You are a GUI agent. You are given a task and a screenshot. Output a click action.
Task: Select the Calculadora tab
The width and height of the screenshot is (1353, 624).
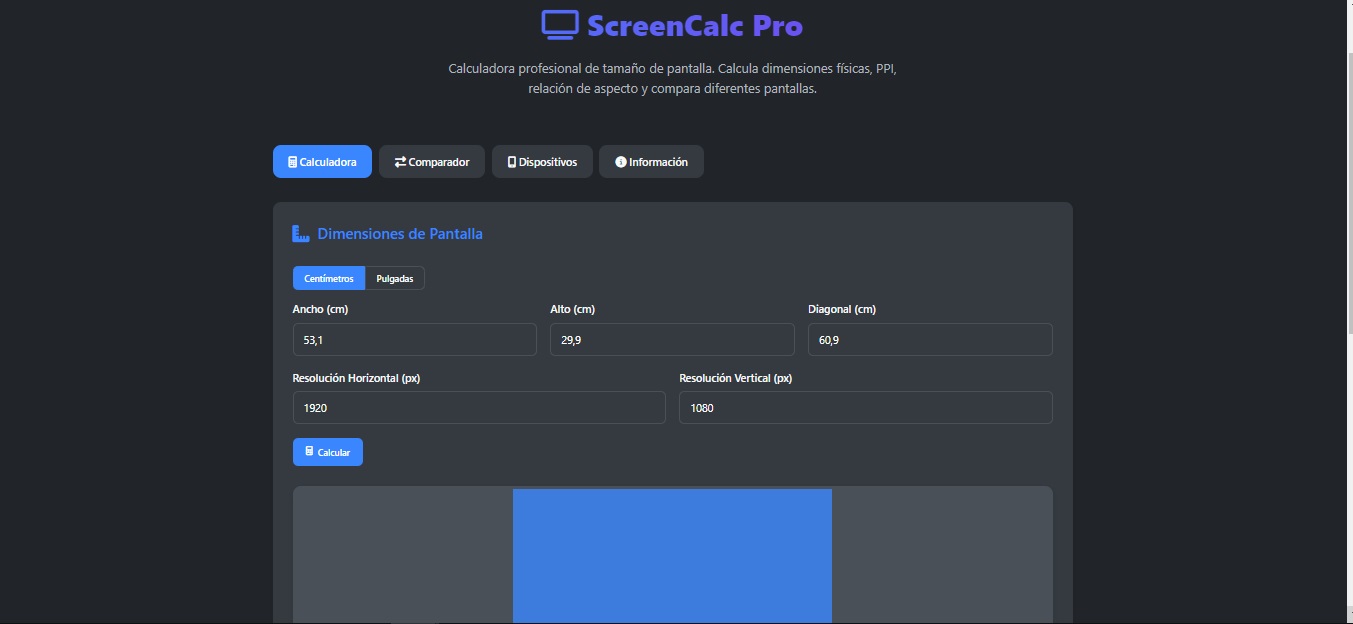tap(322, 161)
